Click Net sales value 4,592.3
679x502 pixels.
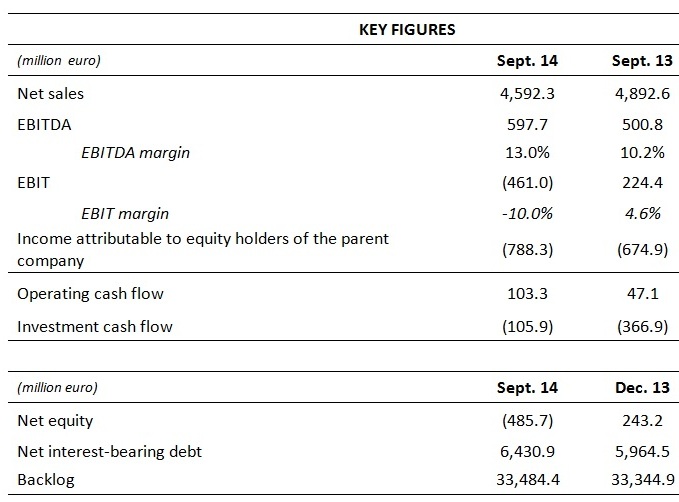click(x=527, y=94)
